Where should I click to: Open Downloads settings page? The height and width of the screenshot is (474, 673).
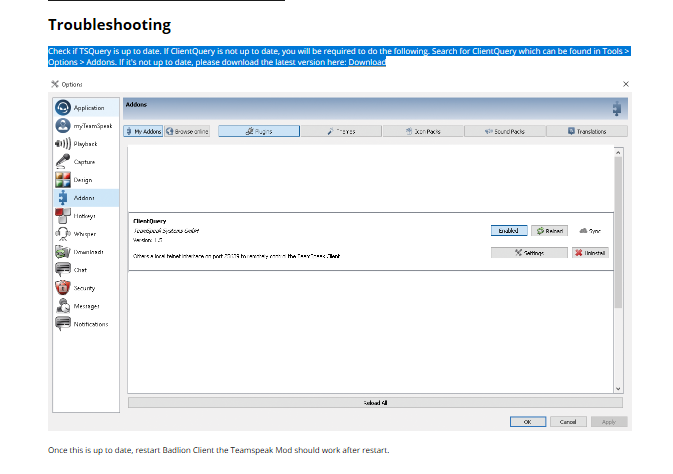pos(86,252)
